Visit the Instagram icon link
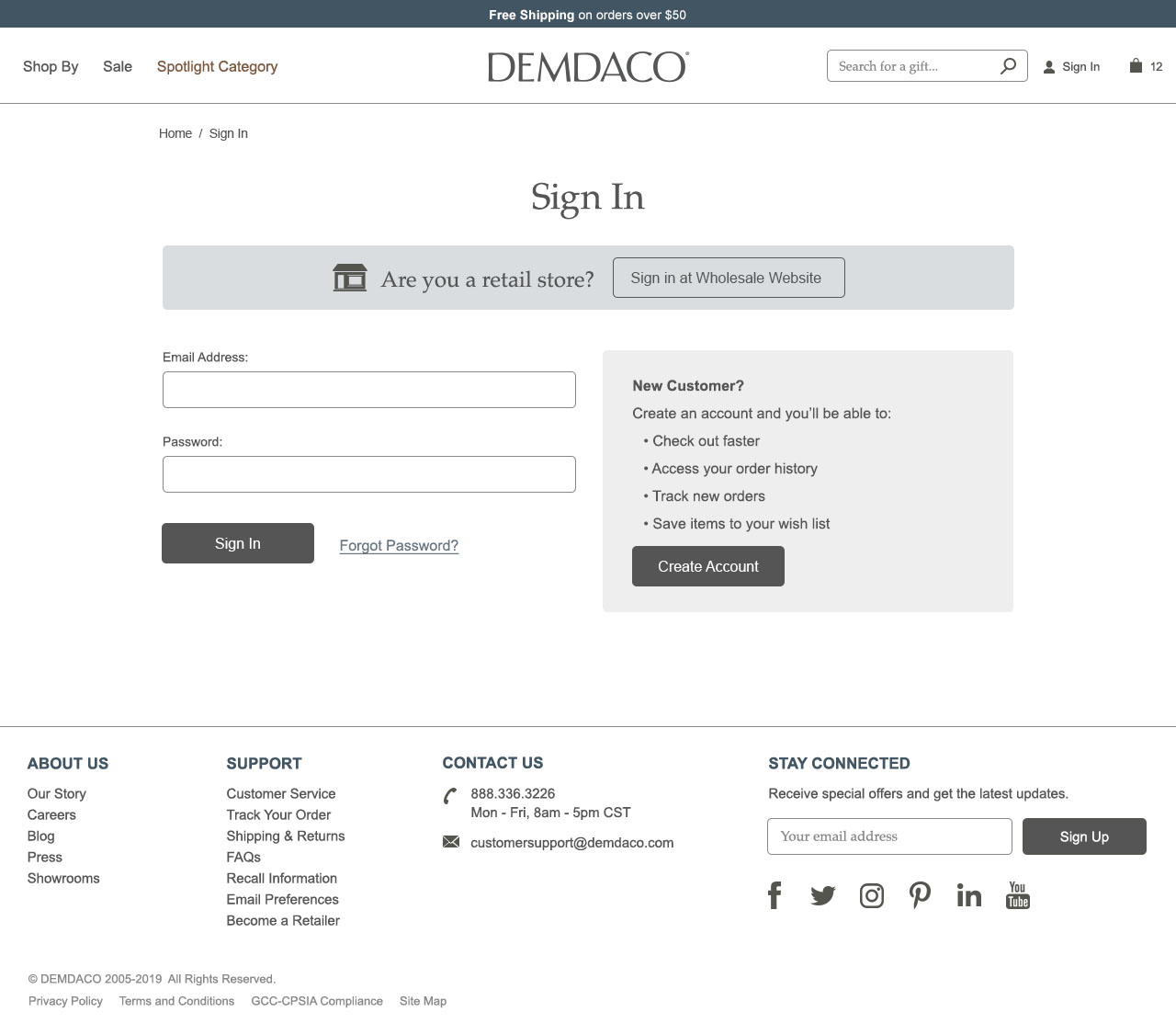This screenshot has width=1176, height=1035. (x=872, y=895)
